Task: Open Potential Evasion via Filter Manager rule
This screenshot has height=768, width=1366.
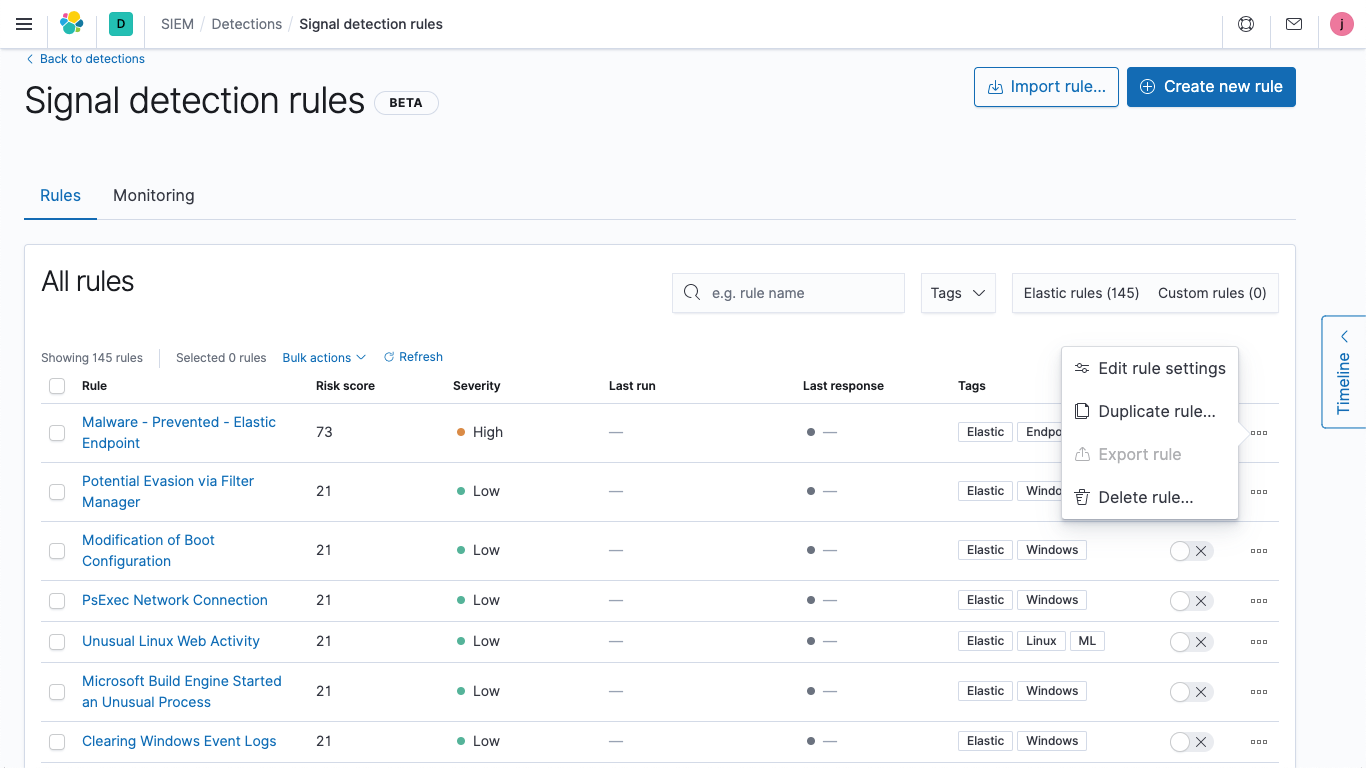Action: point(168,492)
